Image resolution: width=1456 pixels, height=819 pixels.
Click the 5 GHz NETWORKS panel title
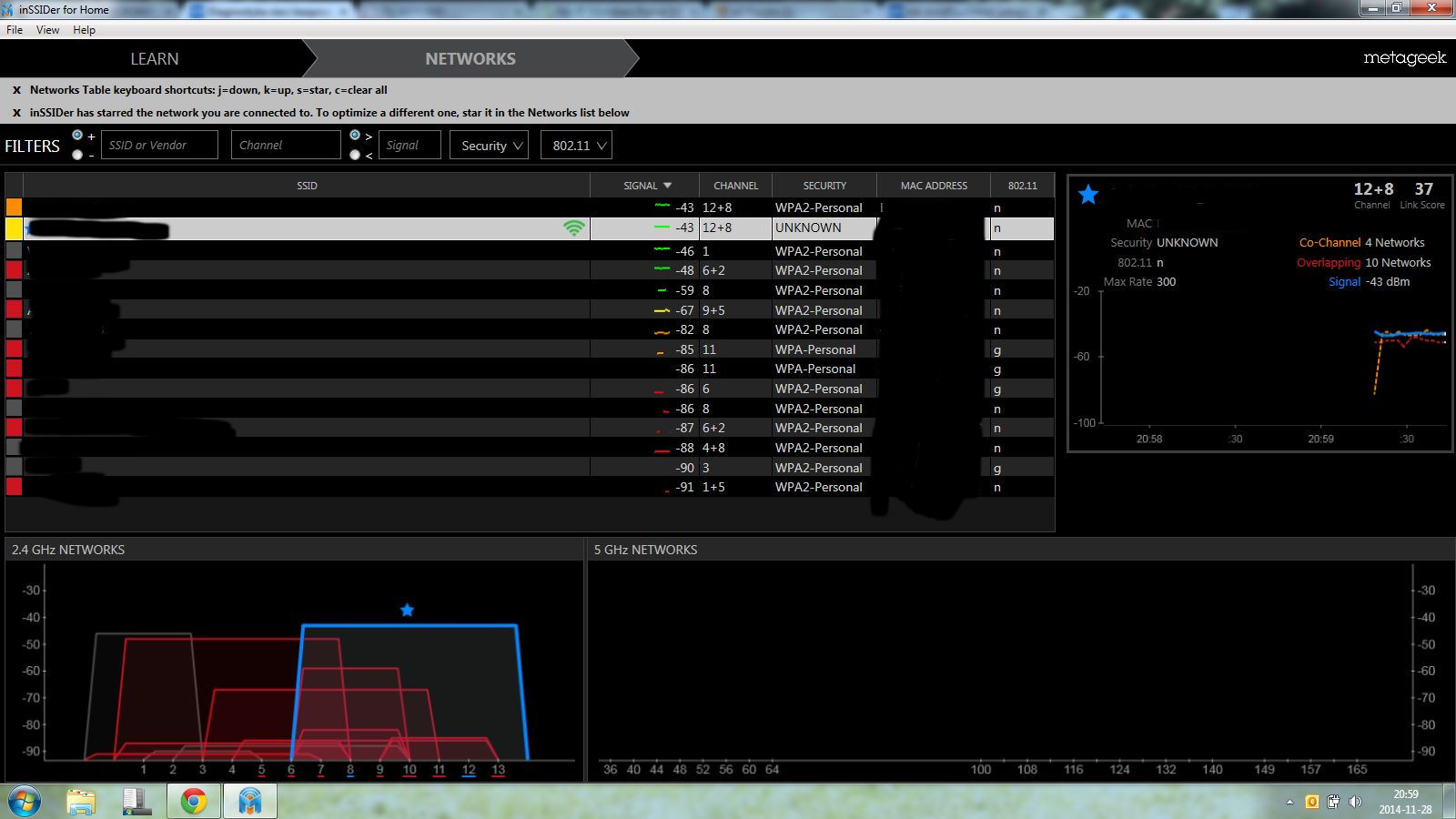pyautogui.click(x=645, y=550)
